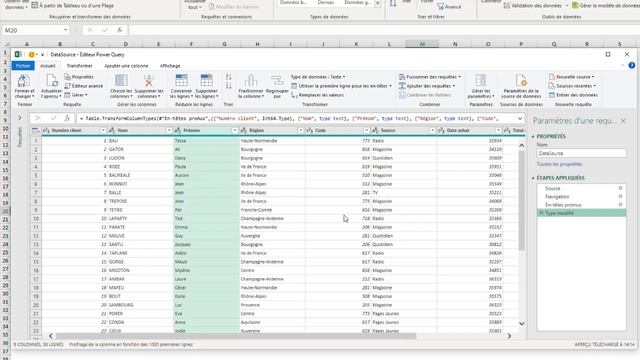The width and height of the screenshot is (640, 360).
Task: Sort ascending with the top sort icon
Action: 229,77
